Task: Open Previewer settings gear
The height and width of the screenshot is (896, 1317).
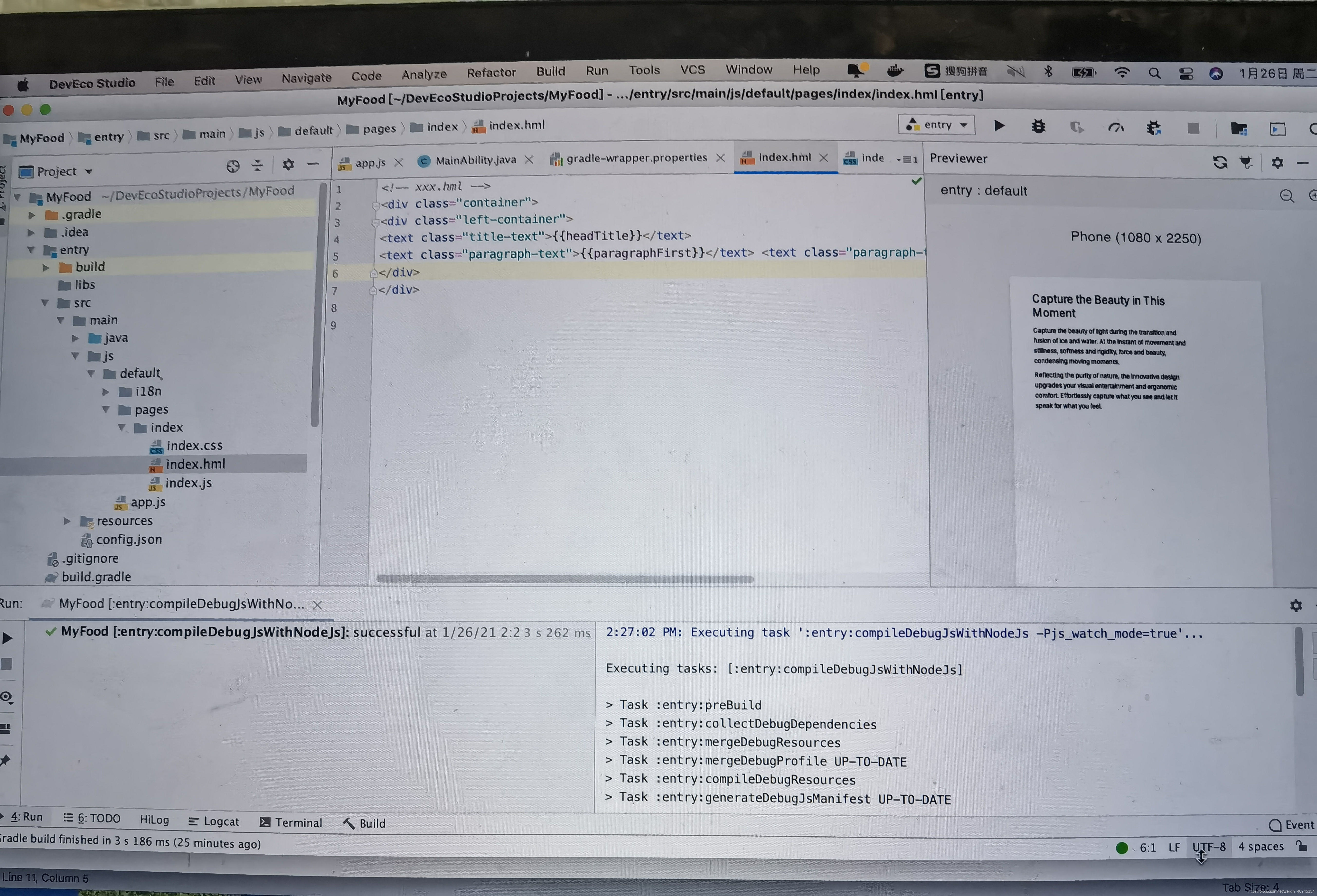Action: [x=1277, y=163]
